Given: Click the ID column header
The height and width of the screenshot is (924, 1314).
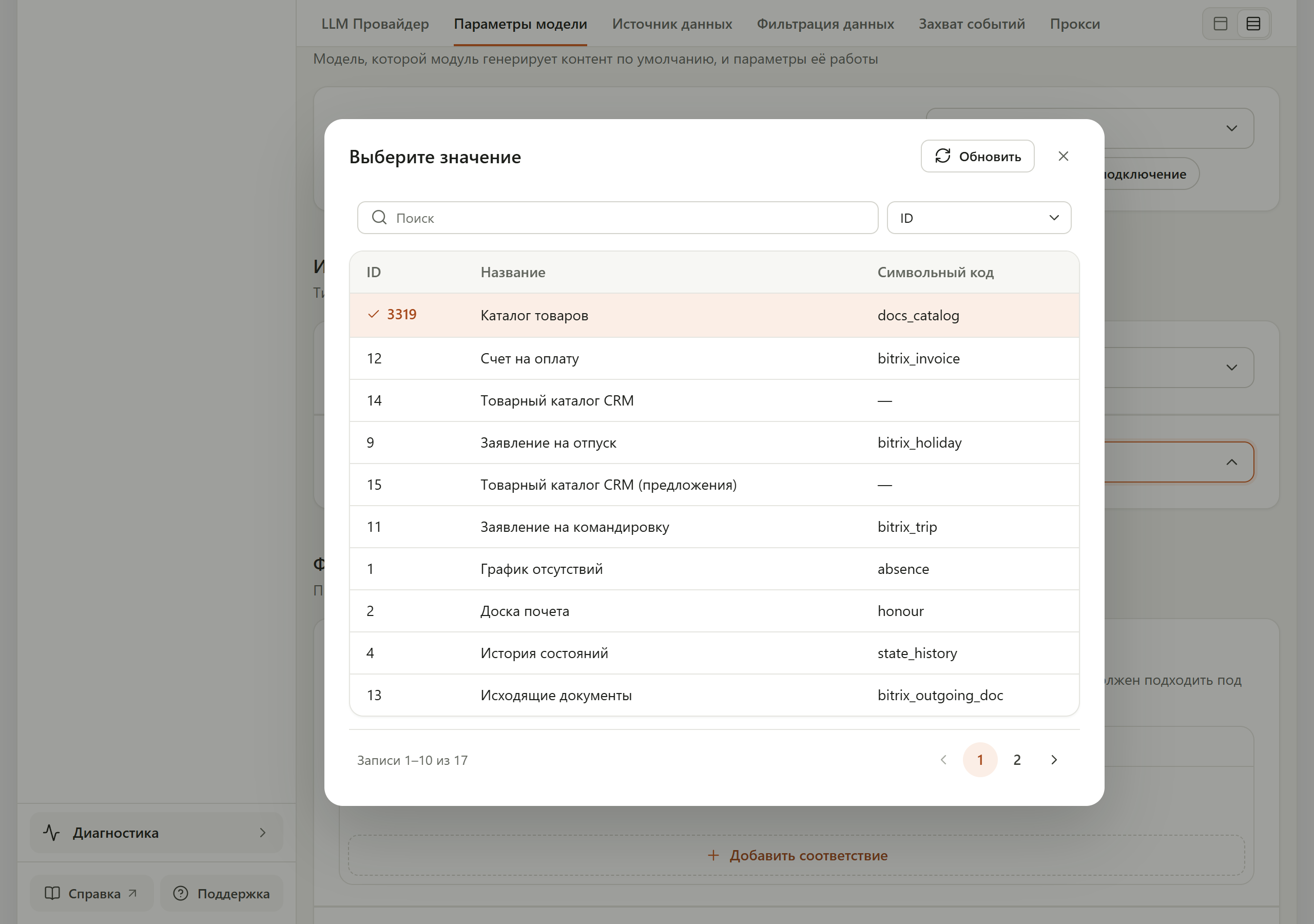Looking at the screenshot, I should coord(374,272).
